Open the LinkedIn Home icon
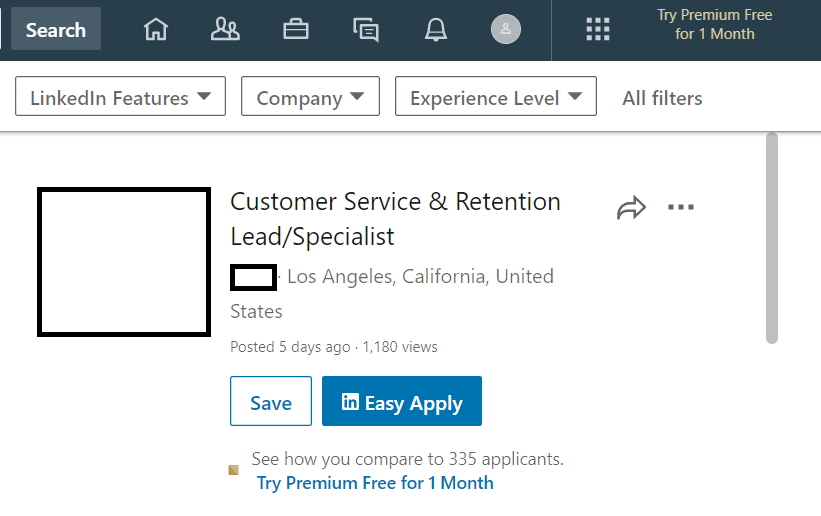Screen dimensions: 821x516 (x=156, y=29)
